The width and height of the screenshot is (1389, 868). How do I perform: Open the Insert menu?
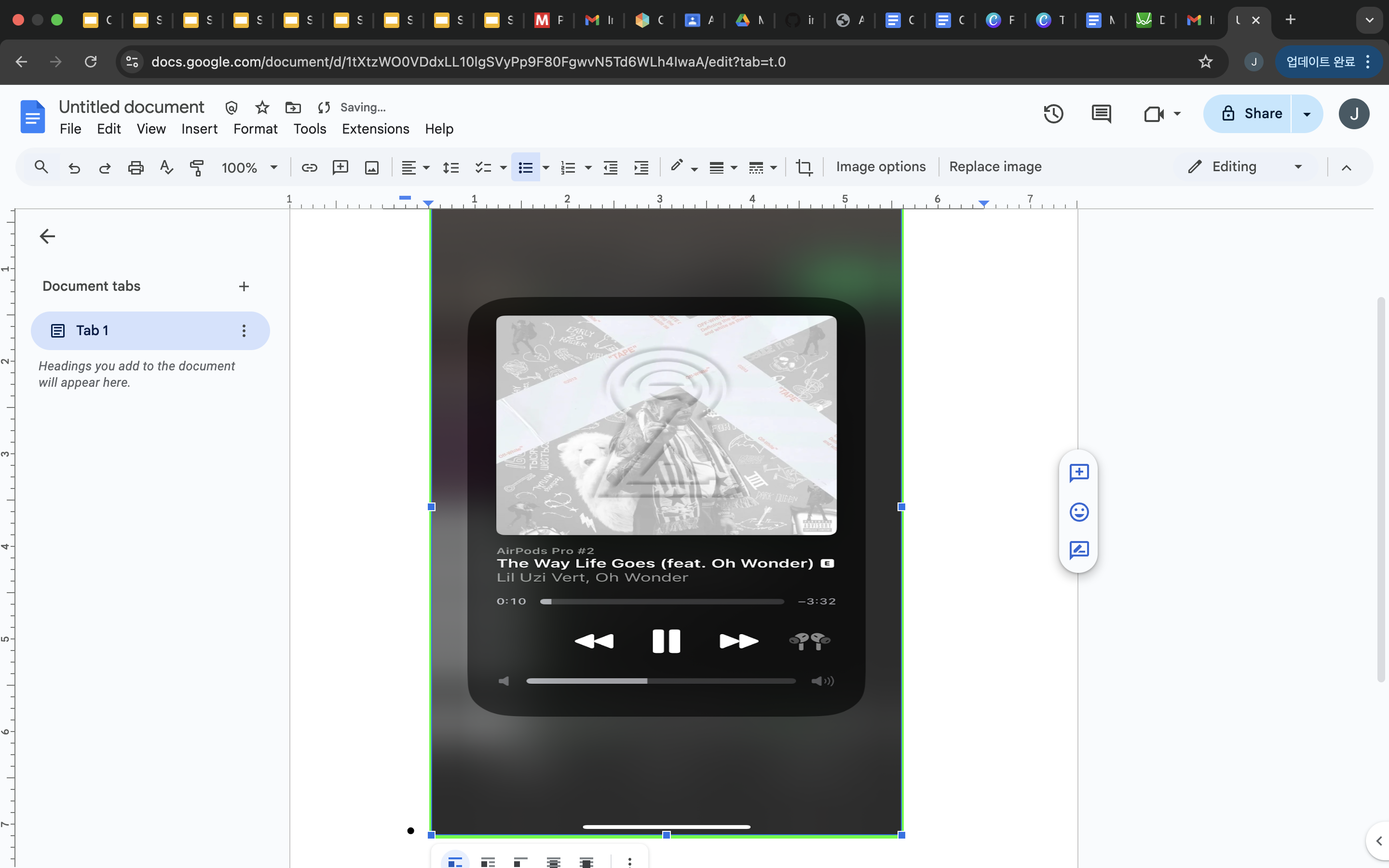tap(199, 129)
